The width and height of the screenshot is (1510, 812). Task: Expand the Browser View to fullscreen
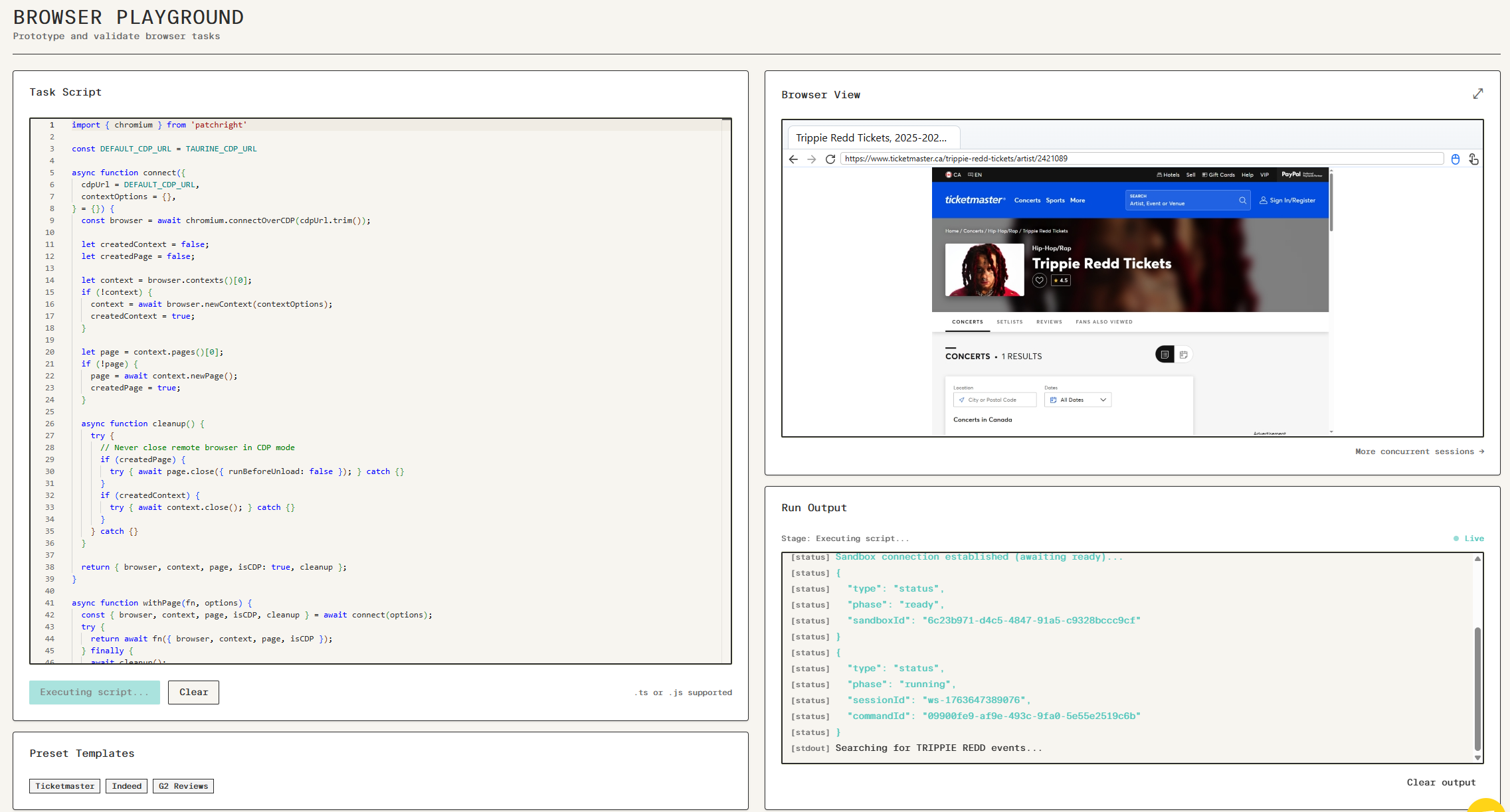click(x=1477, y=94)
